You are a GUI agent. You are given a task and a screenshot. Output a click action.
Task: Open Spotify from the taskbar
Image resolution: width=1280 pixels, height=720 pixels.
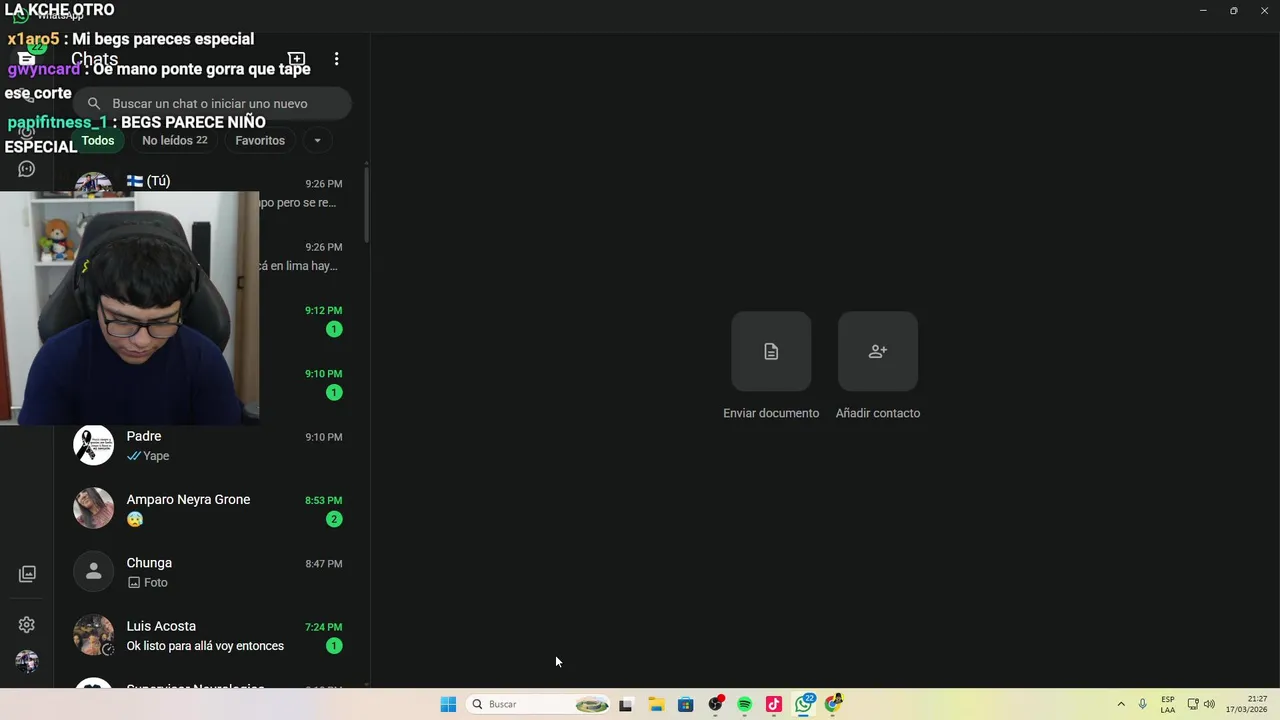(744, 704)
